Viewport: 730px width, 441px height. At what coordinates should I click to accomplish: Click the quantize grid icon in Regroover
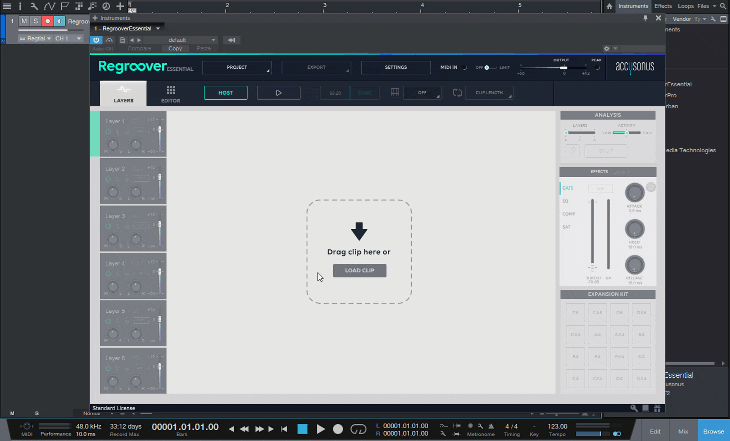click(395, 92)
